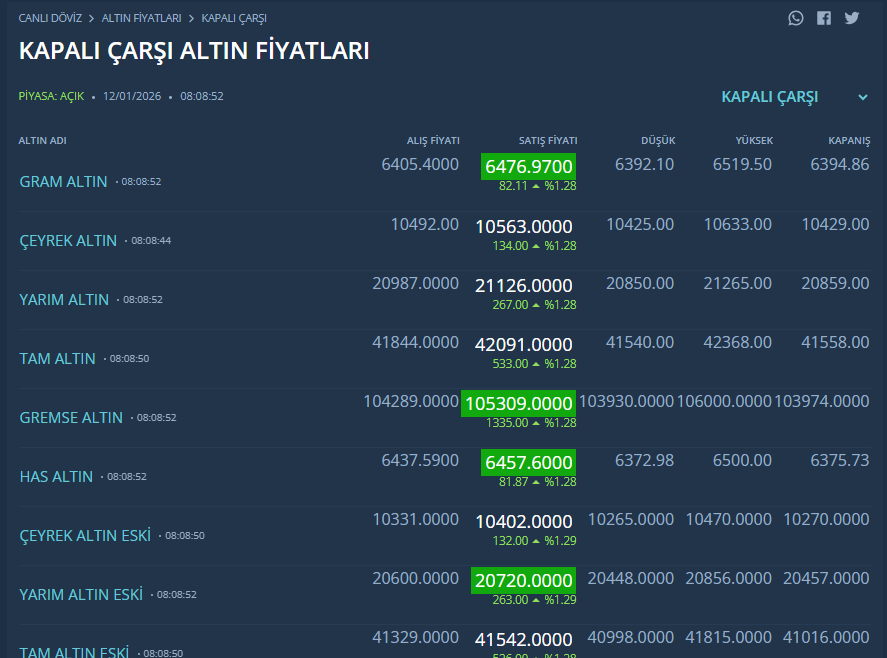
Task: Open Çeyrek Altın Eski link
Action: (85, 535)
